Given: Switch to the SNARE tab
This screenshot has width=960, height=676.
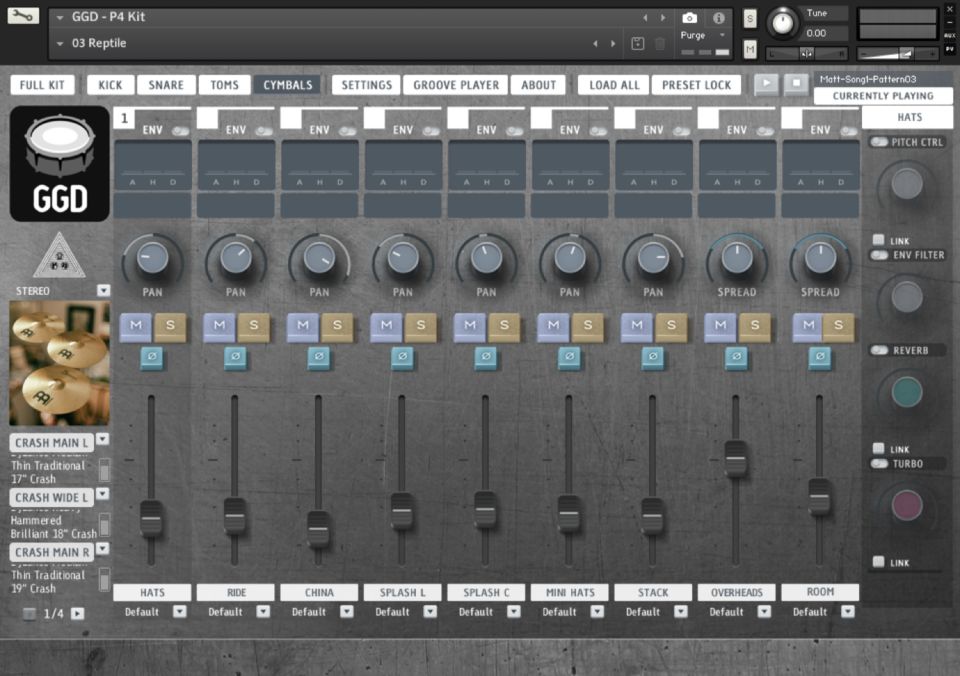Looking at the screenshot, I should [165, 85].
